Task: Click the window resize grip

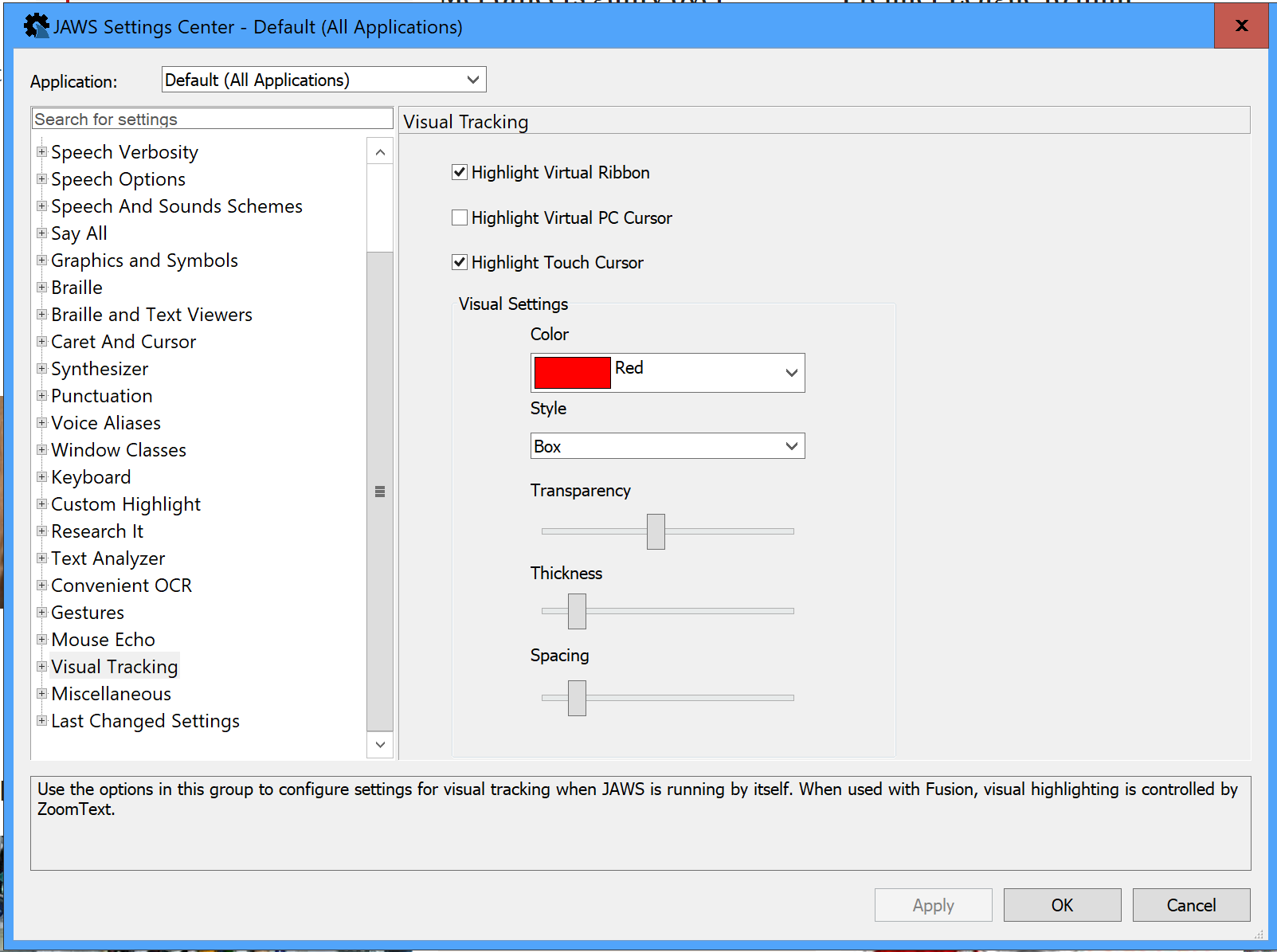Action: click(1259, 934)
